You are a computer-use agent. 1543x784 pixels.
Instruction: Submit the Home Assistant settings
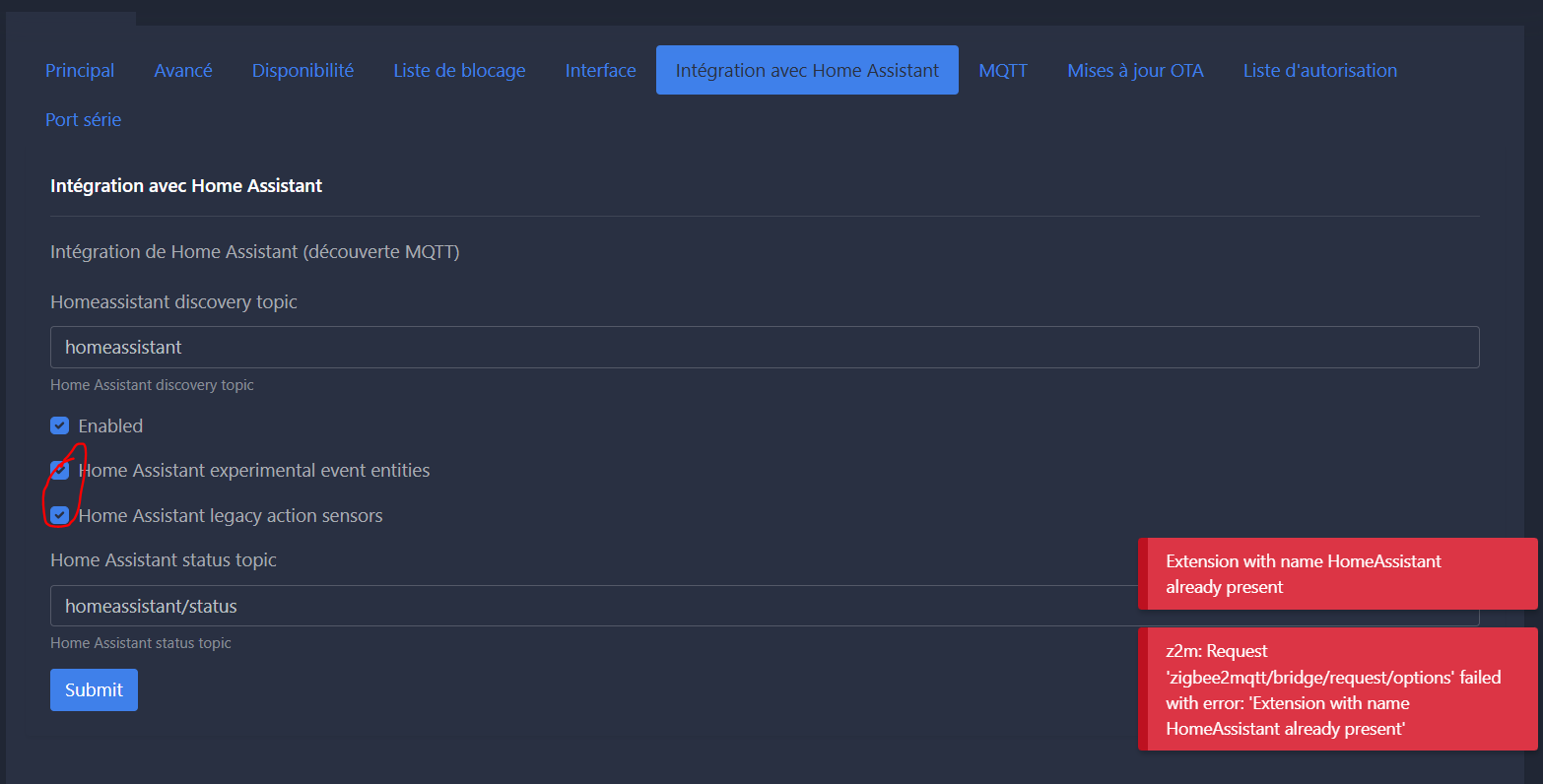[x=94, y=689]
